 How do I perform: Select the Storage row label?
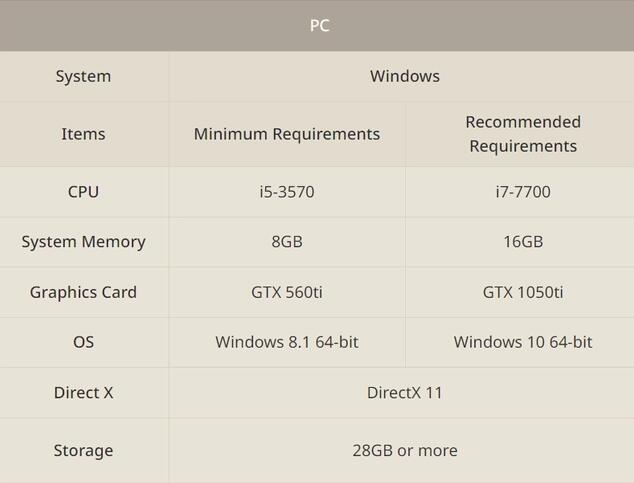(x=83, y=450)
